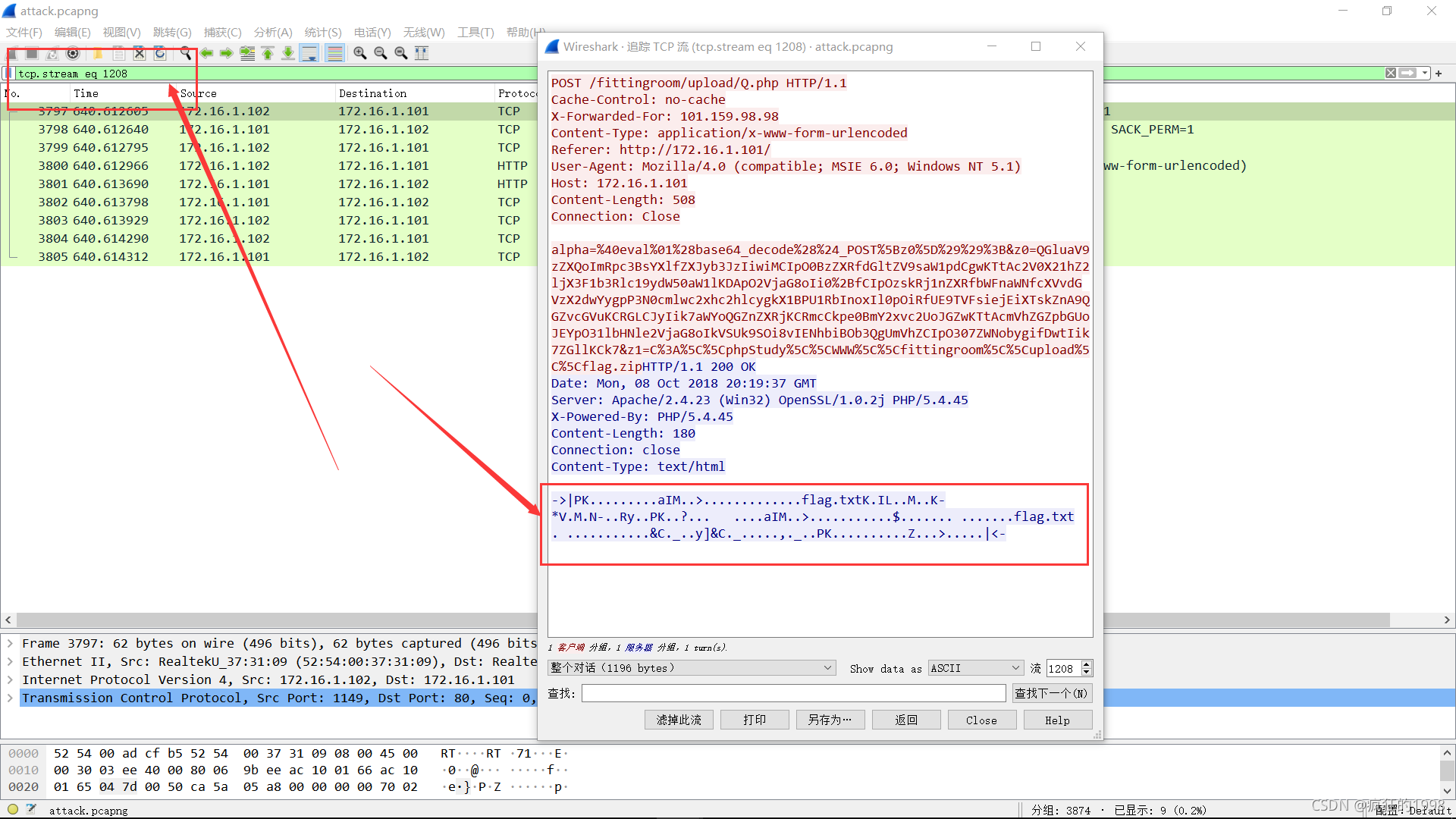Click the 返回 back button
1456x819 pixels.
pyautogui.click(x=906, y=720)
